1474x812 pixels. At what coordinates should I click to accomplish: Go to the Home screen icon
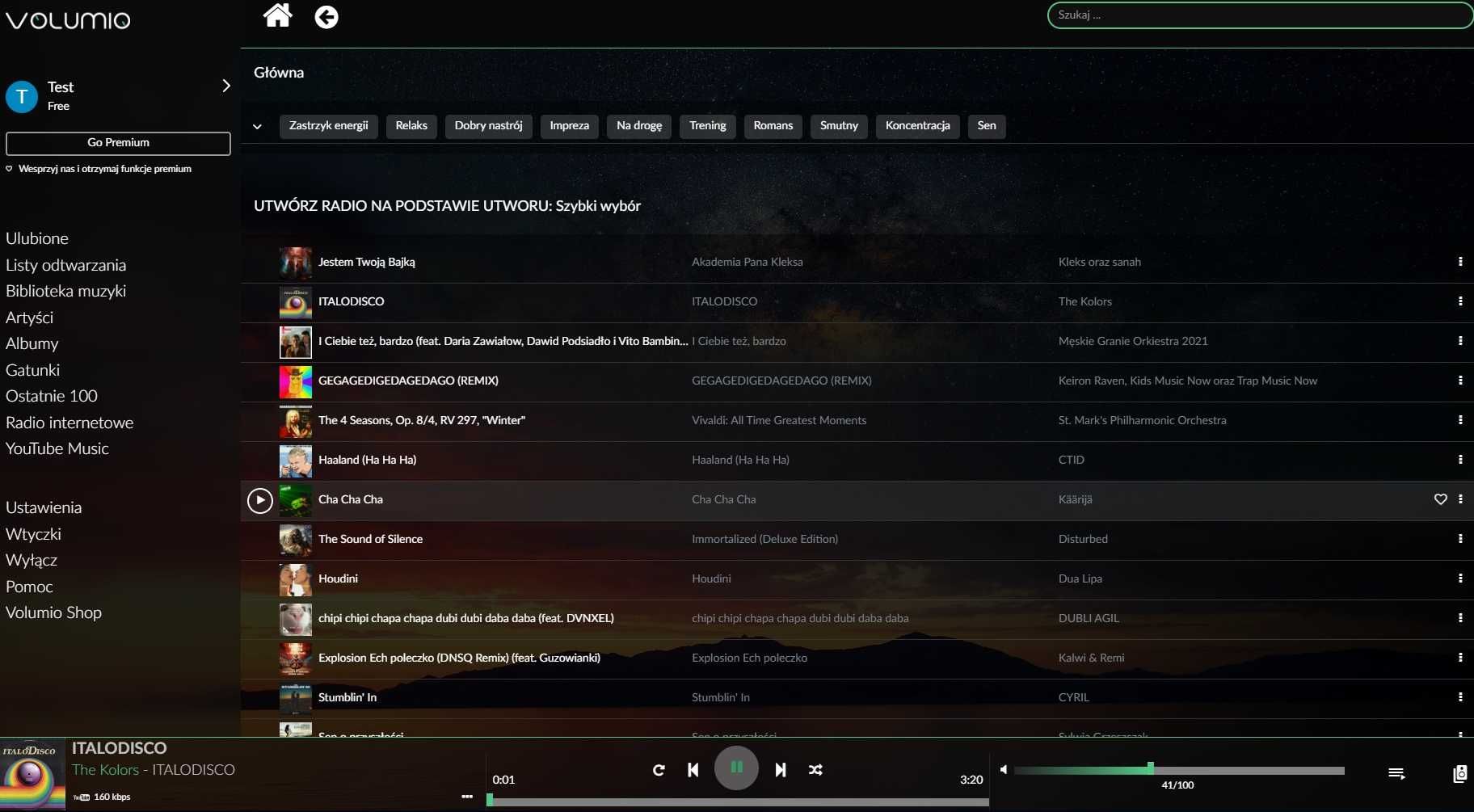[x=277, y=15]
